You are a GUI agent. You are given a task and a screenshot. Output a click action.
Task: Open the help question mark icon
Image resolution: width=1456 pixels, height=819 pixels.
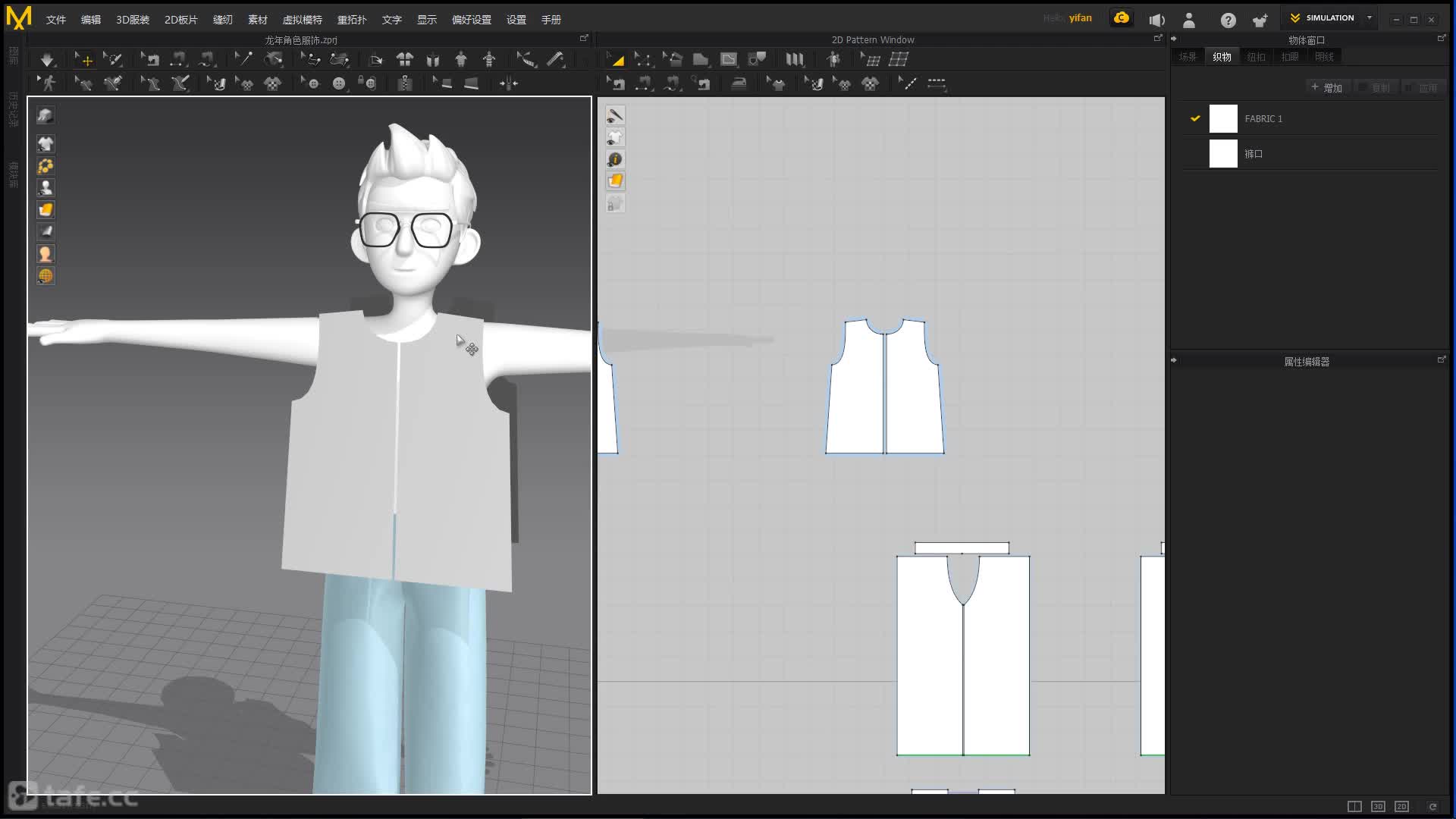tap(1228, 20)
